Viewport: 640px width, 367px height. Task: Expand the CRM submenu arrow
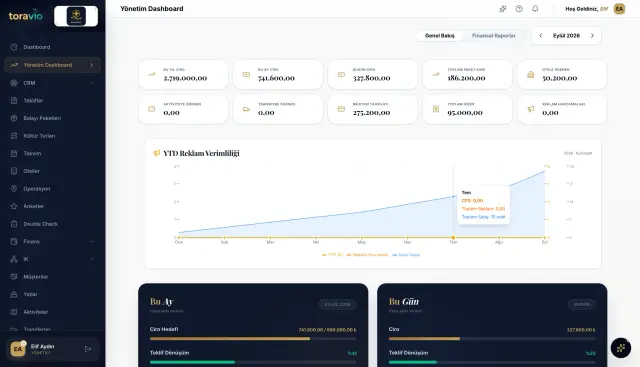(91, 83)
